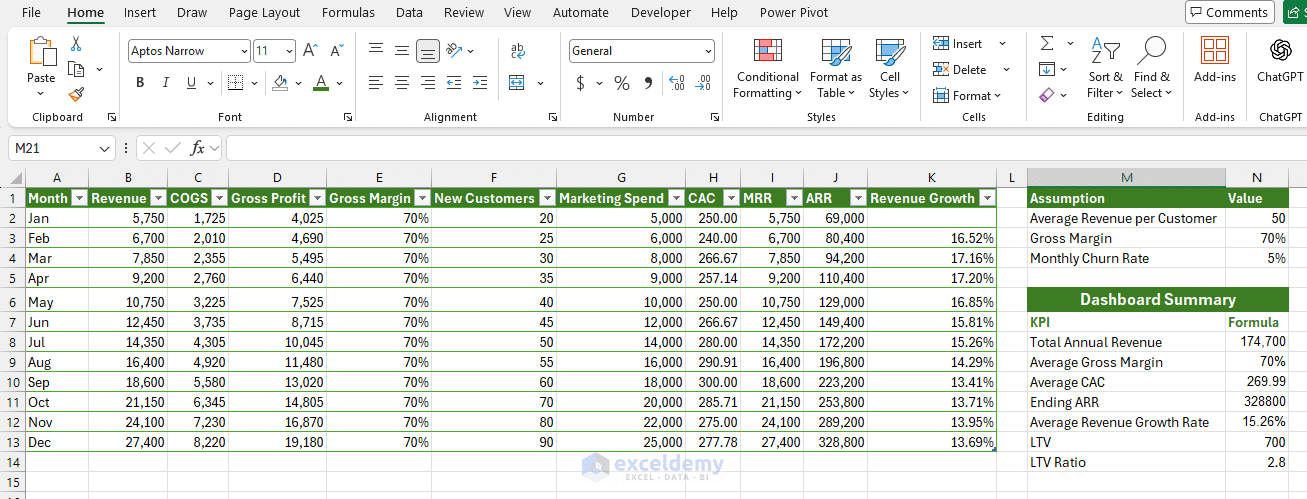Toggle Bold formatting
The image size is (1307, 499).
(140, 83)
